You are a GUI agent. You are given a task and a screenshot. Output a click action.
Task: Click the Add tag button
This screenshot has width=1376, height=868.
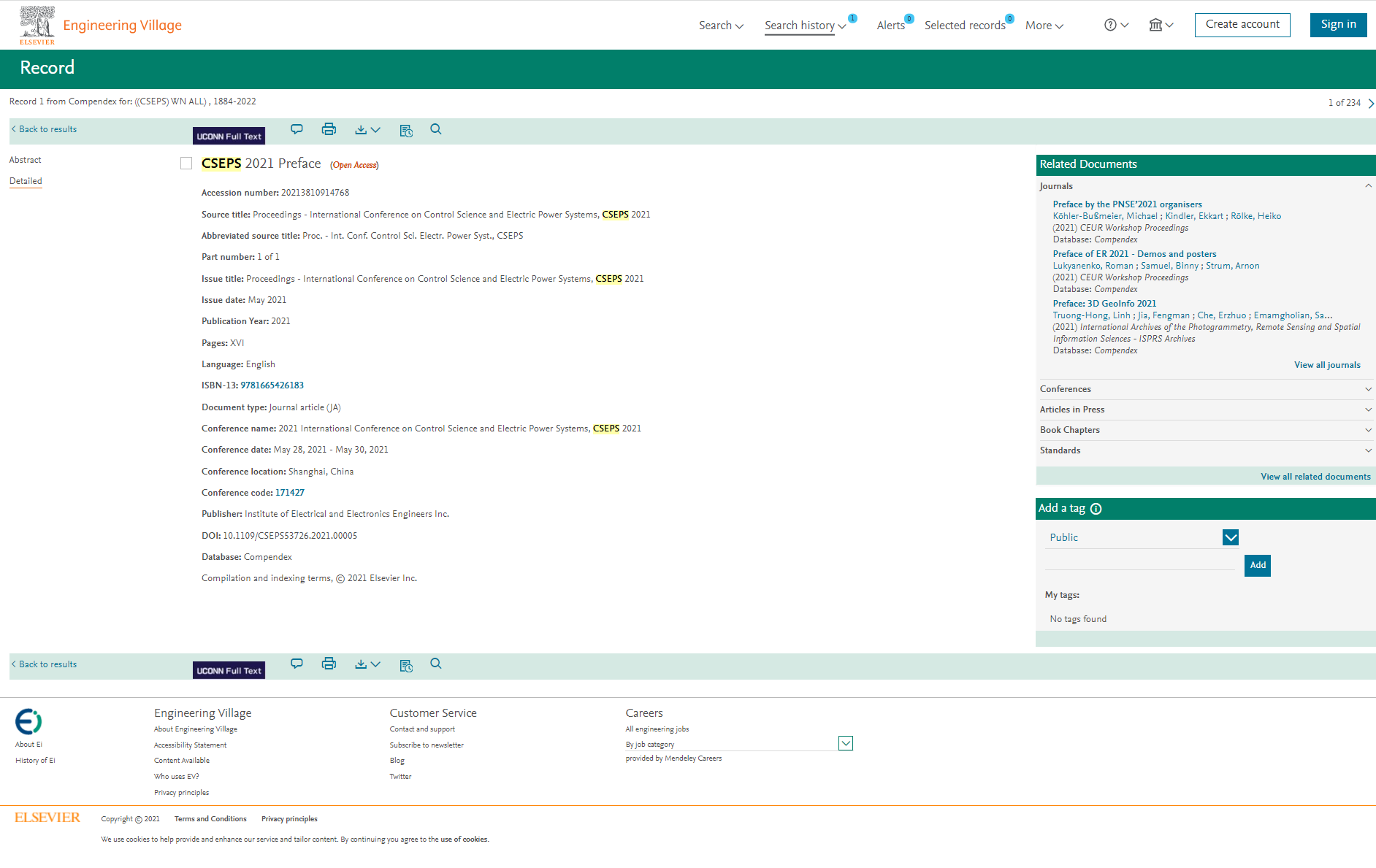pyautogui.click(x=1257, y=565)
